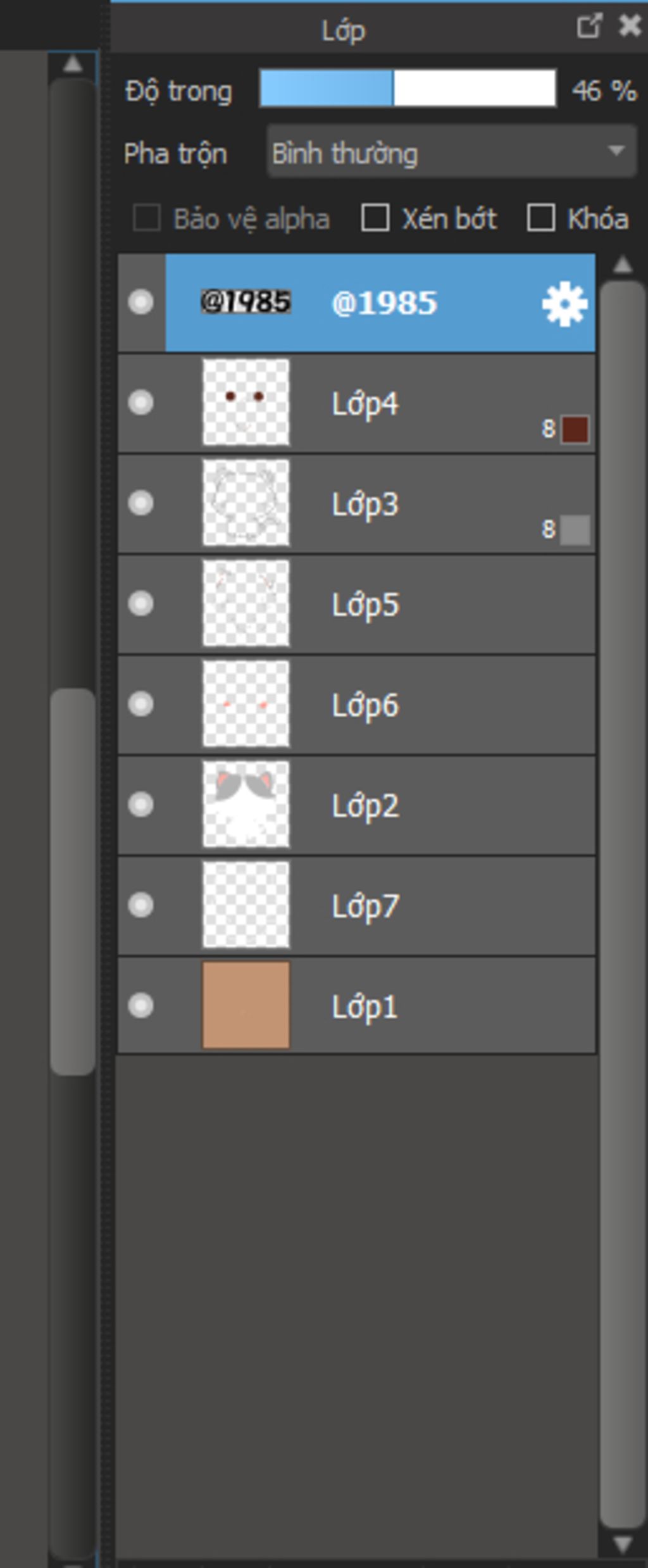
Task: Hide the Lớp3 layer
Action: [x=140, y=503]
